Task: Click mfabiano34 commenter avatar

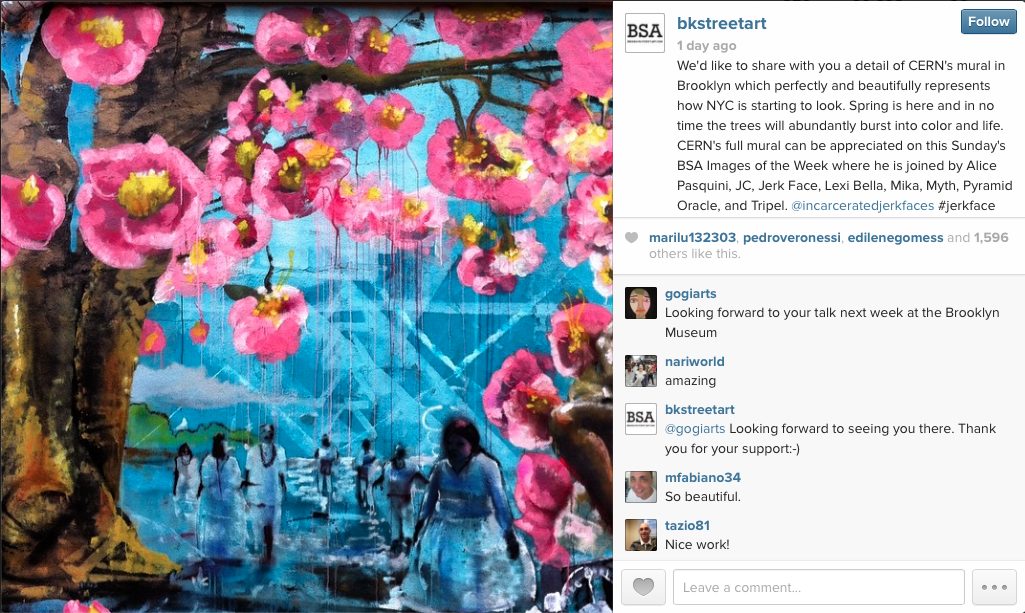Action: [x=641, y=487]
